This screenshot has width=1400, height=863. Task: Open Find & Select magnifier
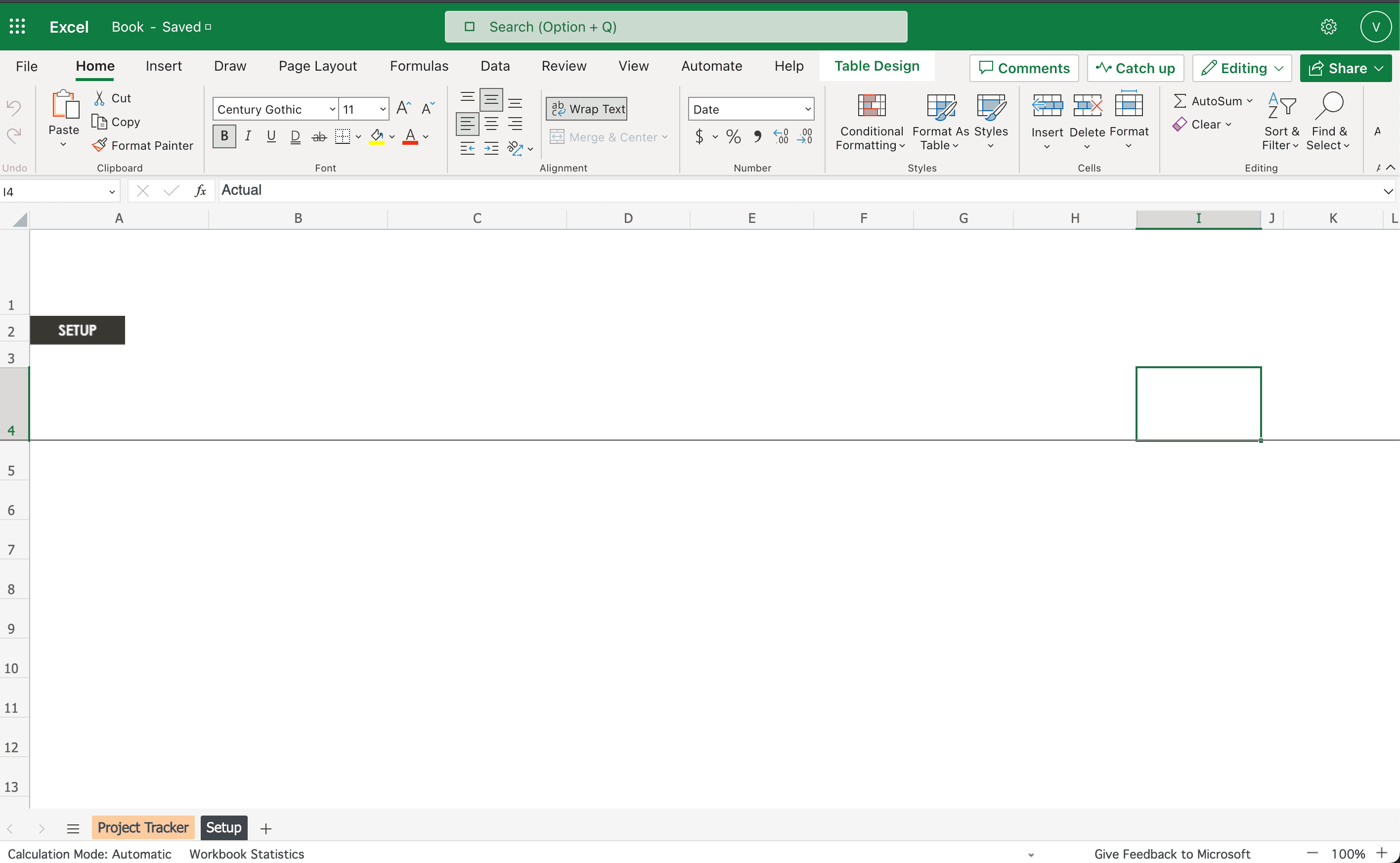point(1329,122)
